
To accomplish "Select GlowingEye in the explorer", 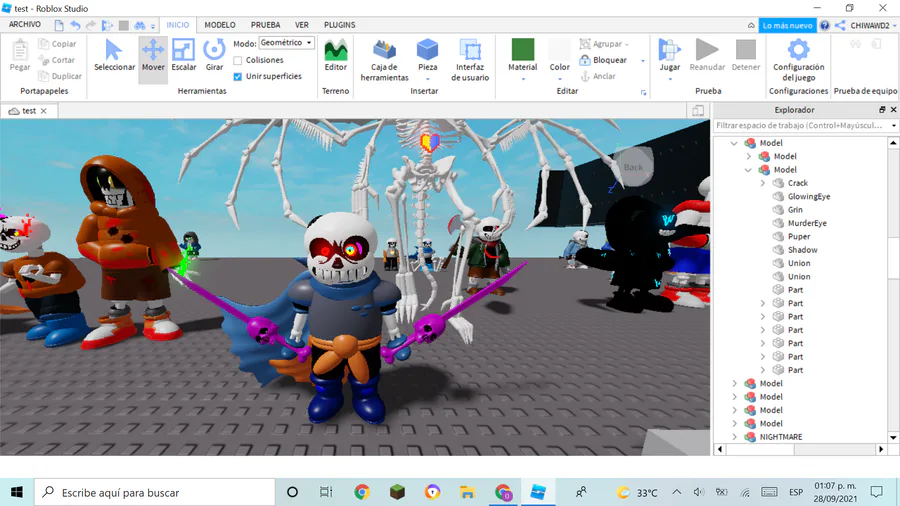I will 809,196.
